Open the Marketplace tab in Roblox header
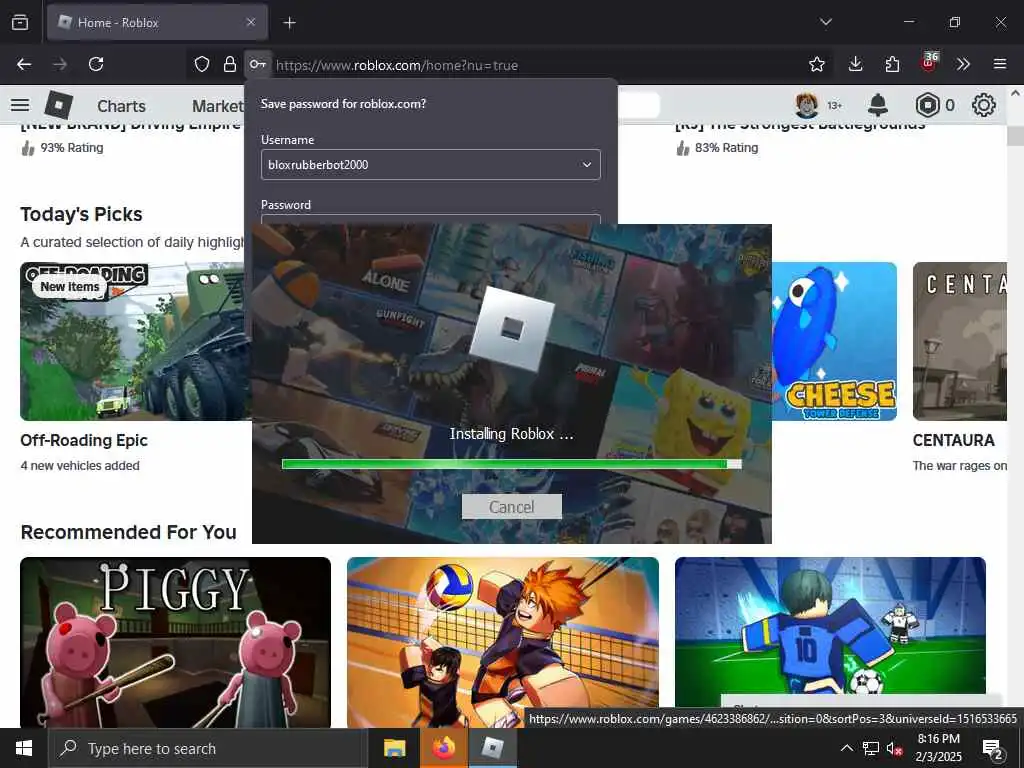 (x=218, y=106)
